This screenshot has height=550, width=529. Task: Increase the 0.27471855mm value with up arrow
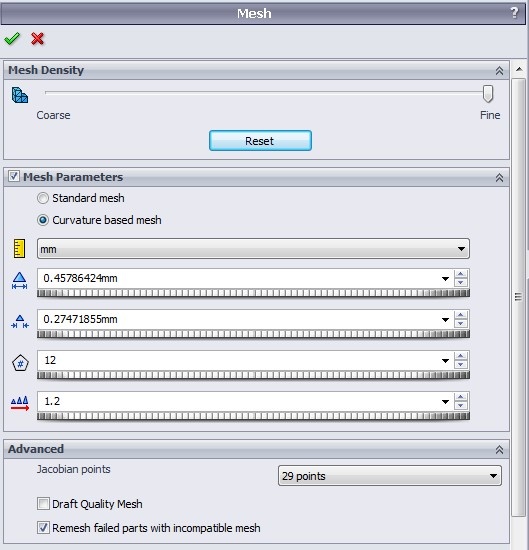coord(461,315)
